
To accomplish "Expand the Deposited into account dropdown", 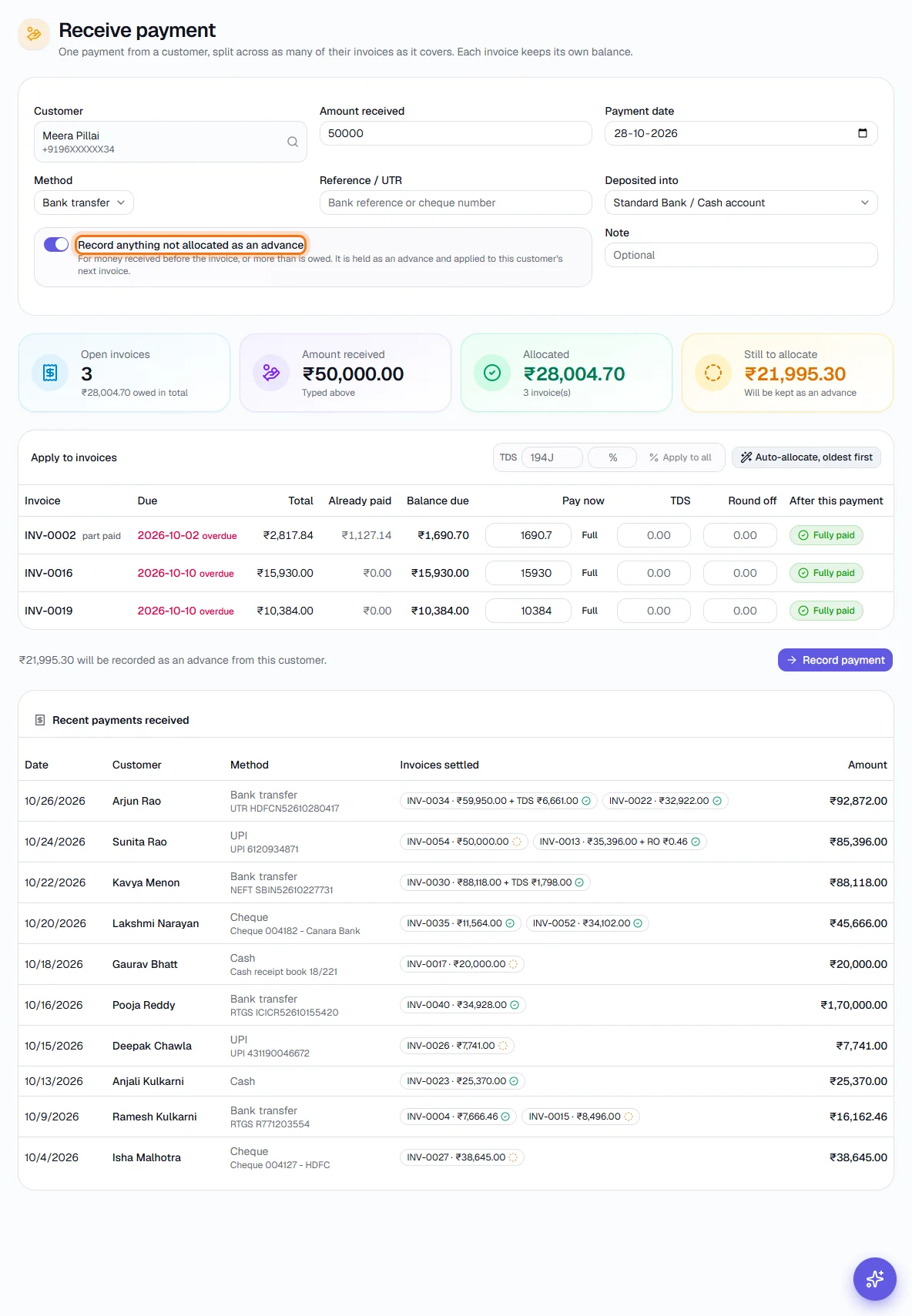I will (x=741, y=203).
